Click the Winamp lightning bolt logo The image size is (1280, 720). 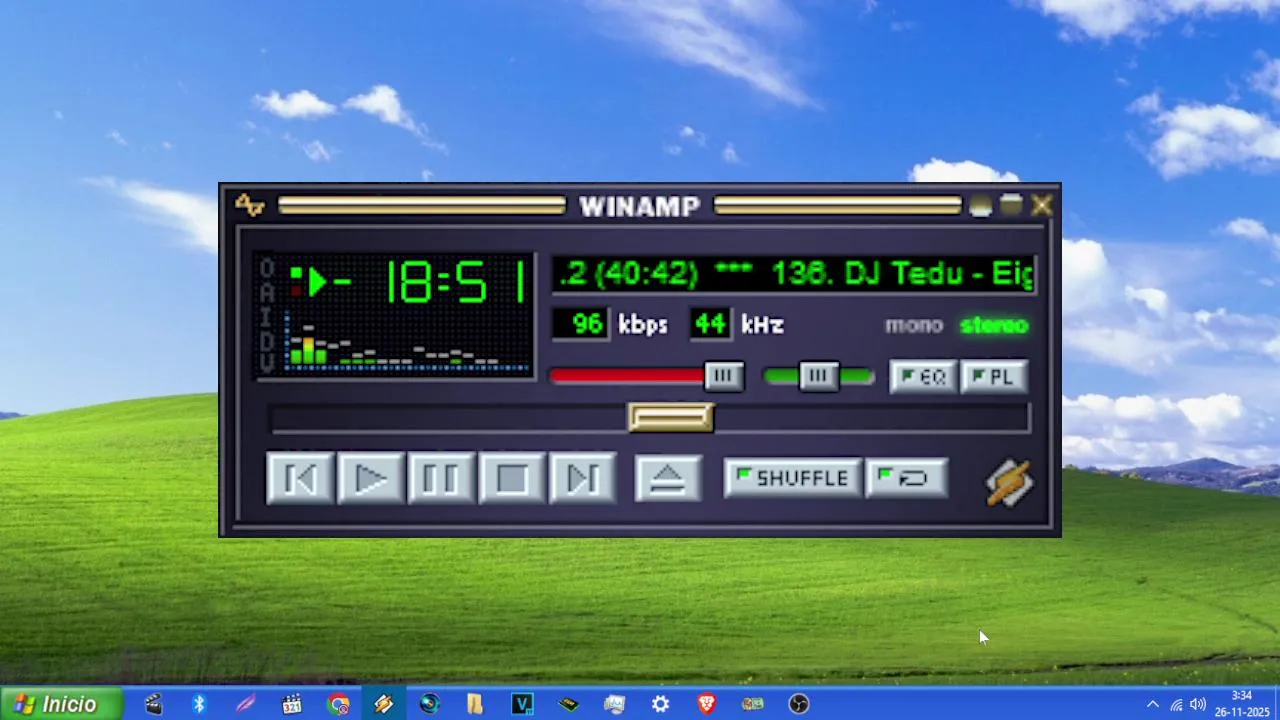[1009, 483]
